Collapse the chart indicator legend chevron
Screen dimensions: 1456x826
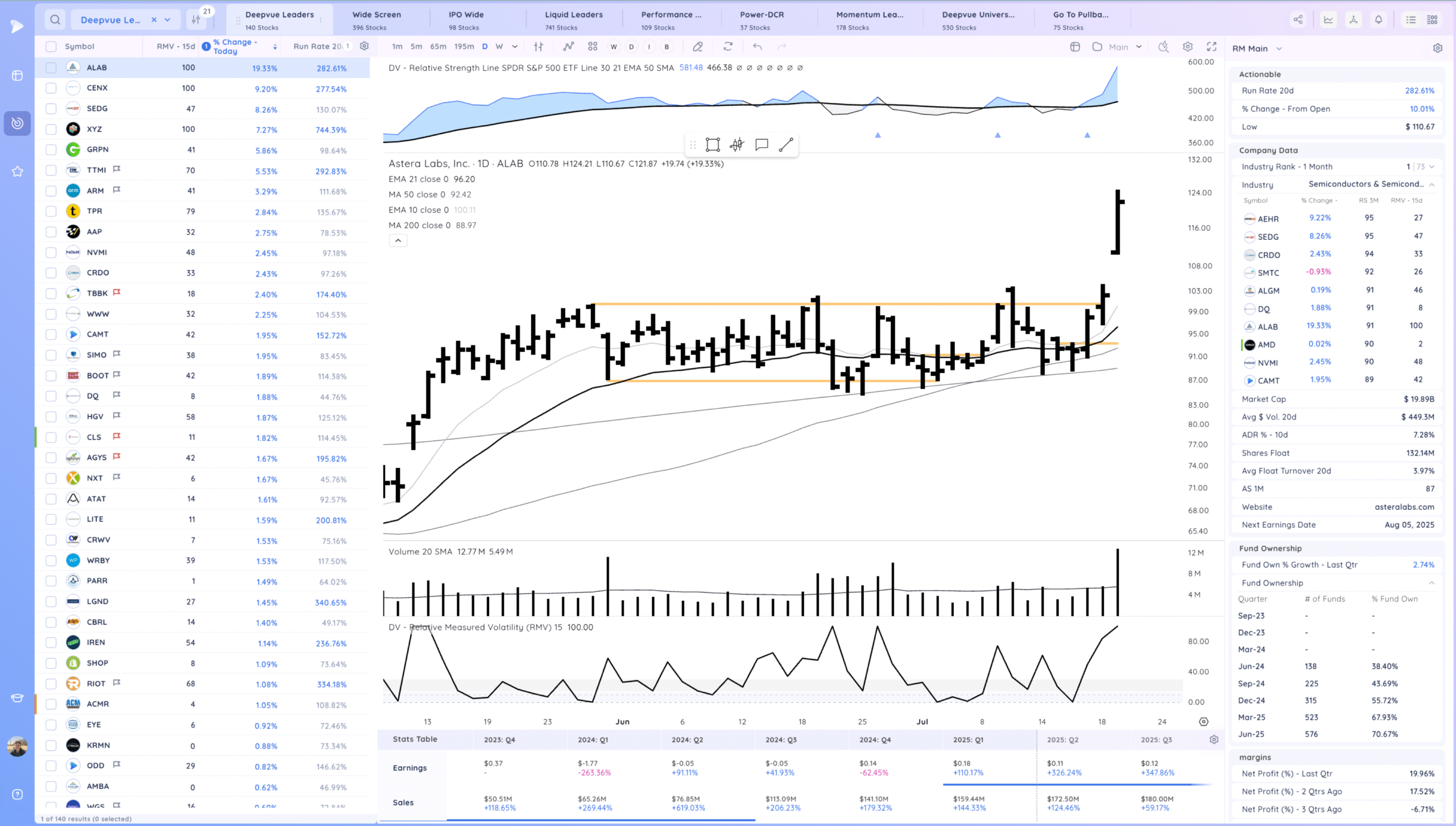click(x=398, y=241)
